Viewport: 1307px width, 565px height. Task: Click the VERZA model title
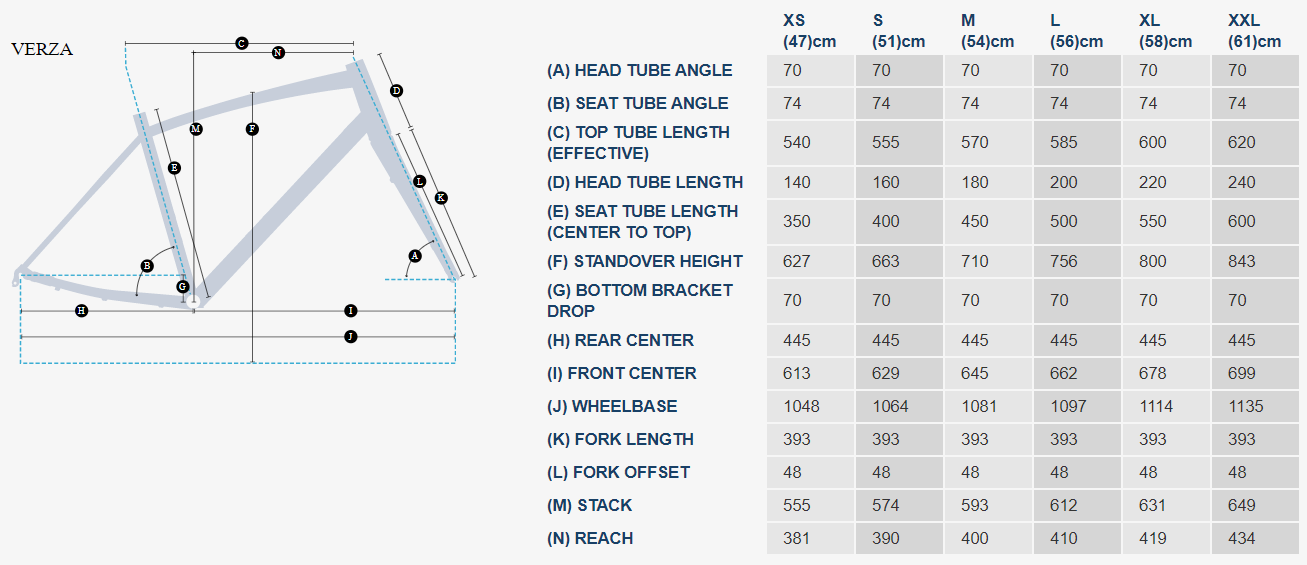tap(42, 50)
